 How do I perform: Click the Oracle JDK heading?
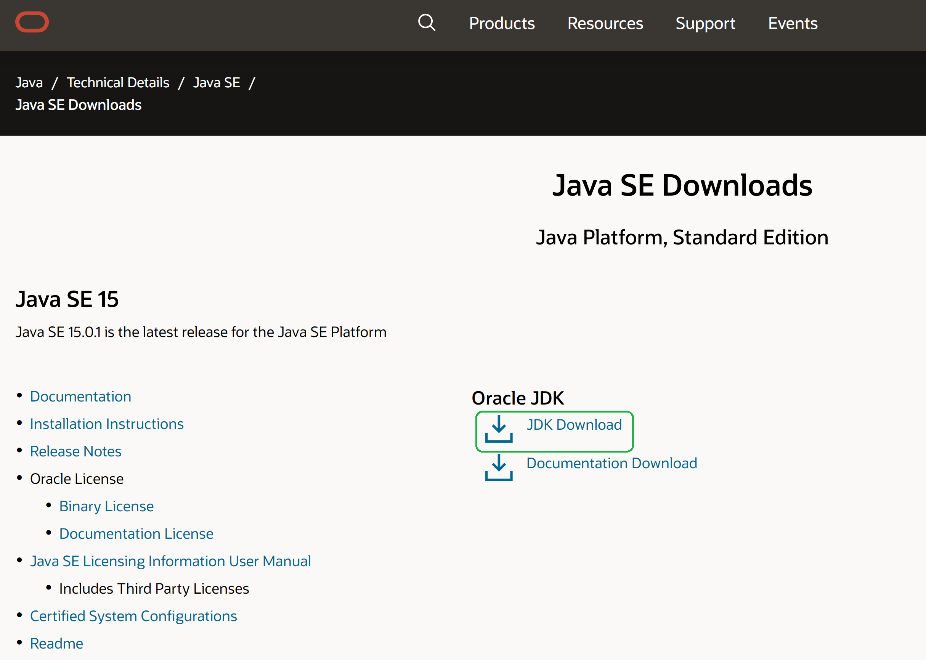tap(518, 398)
